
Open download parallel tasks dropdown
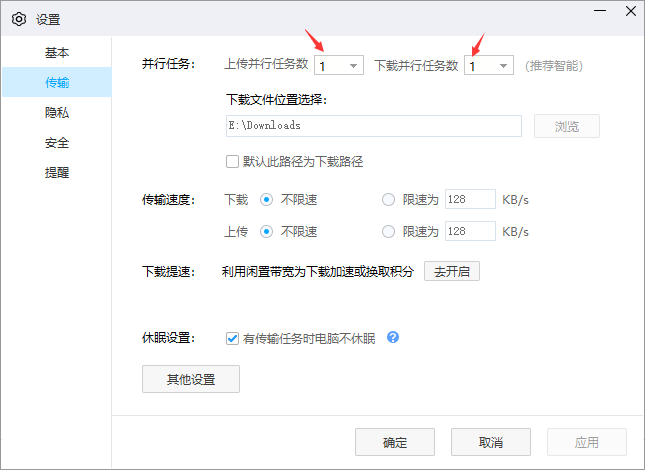(x=489, y=66)
